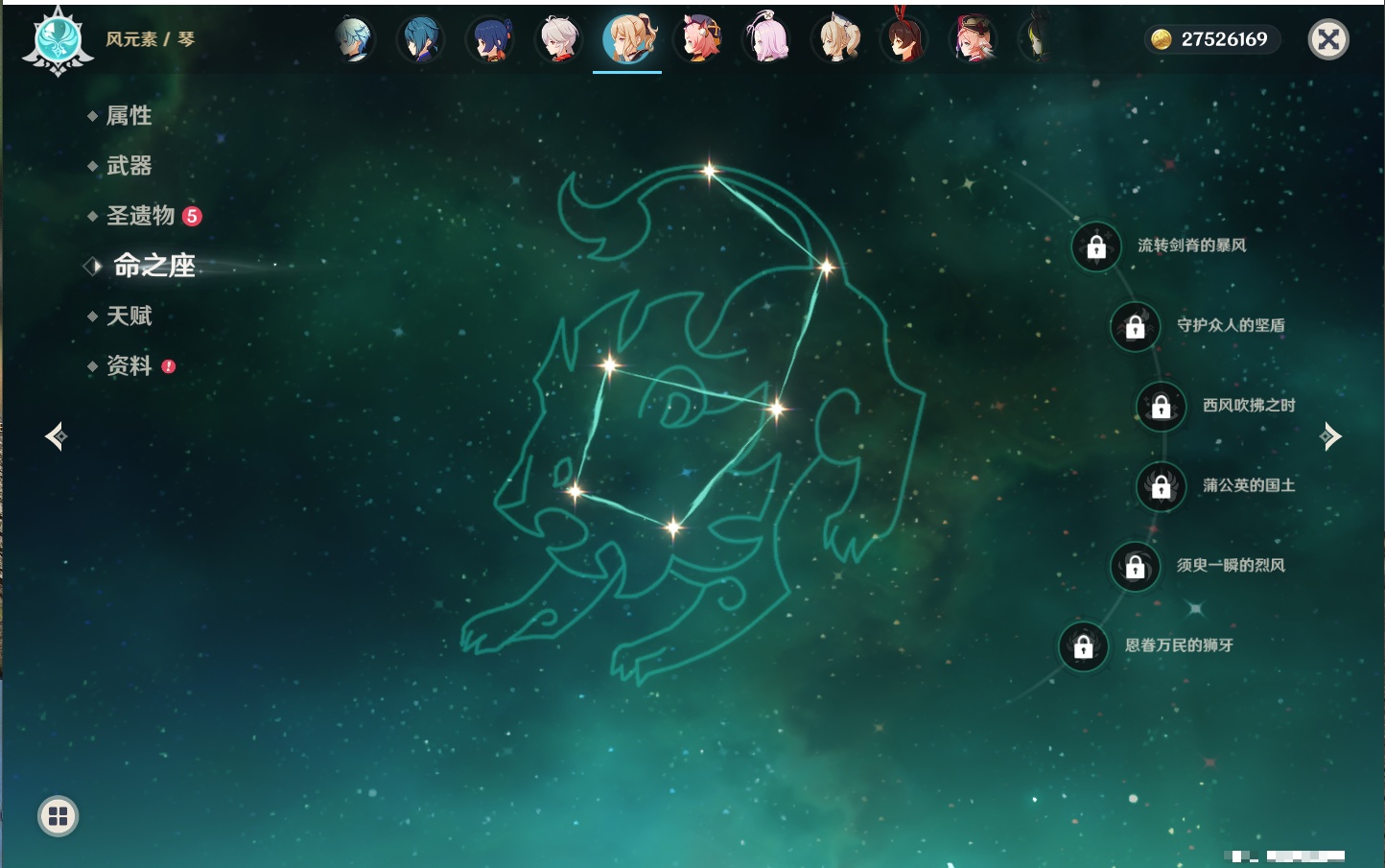Go to previous character with left arrow
This screenshot has width=1385, height=868.
point(56,436)
